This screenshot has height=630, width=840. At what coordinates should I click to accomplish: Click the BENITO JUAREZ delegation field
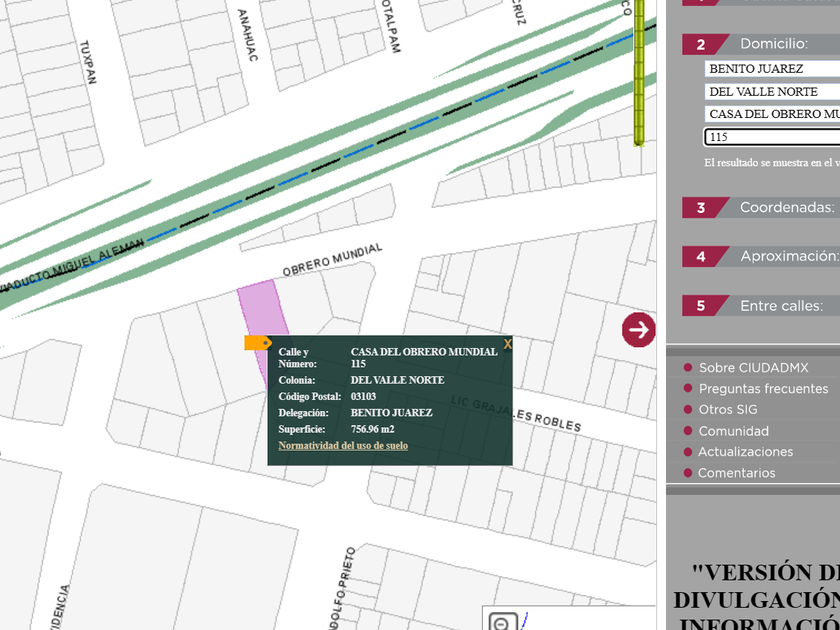771,69
